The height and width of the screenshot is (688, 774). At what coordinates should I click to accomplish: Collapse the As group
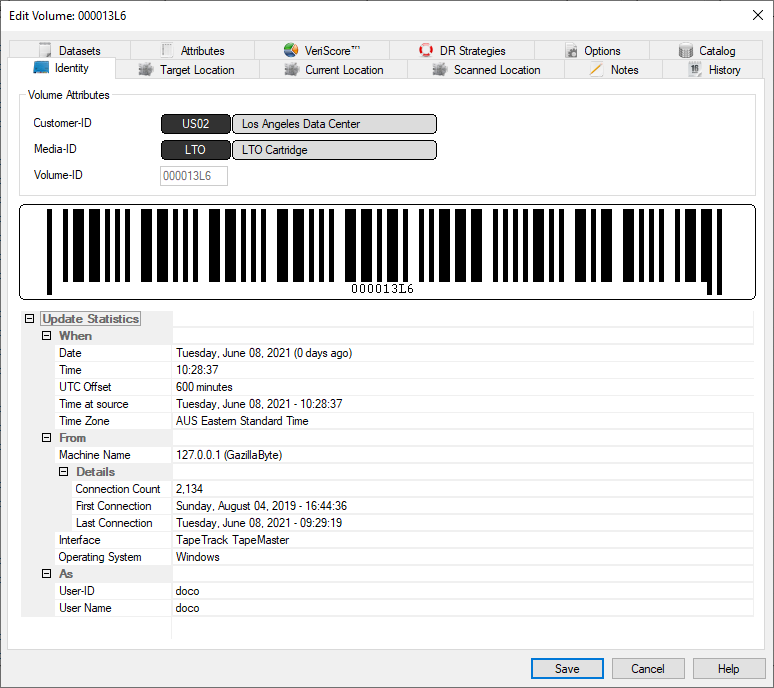(x=46, y=573)
